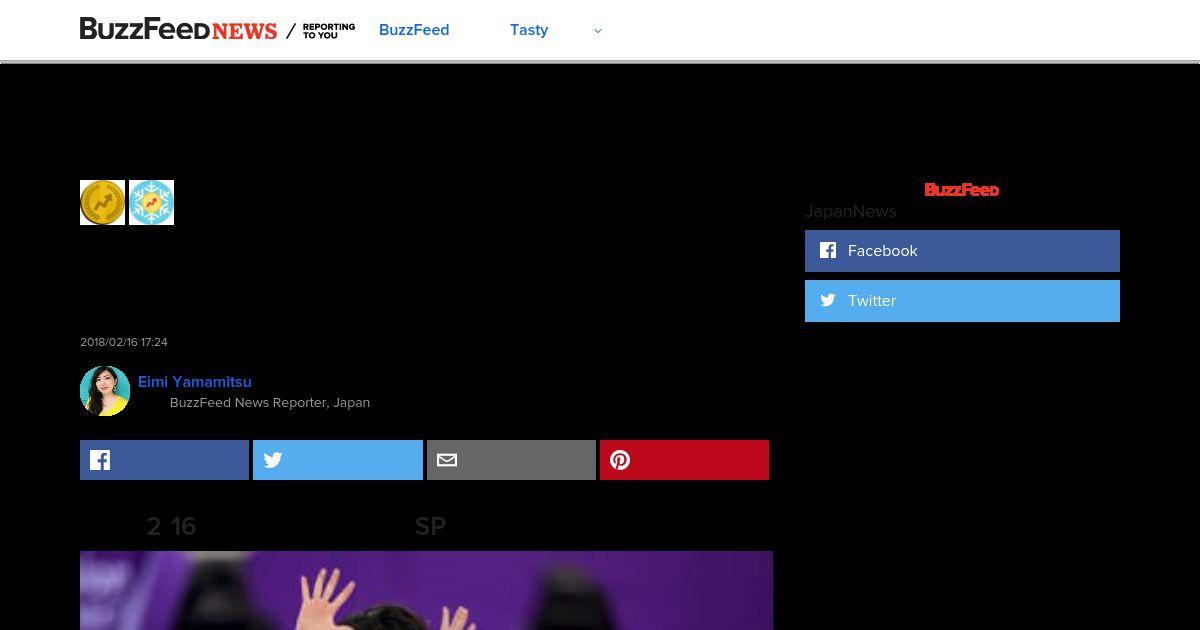Image resolution: width=1200 pixels, height=630 pixels.
Task: Expand the header more-sites chevron
Action: 598,31
